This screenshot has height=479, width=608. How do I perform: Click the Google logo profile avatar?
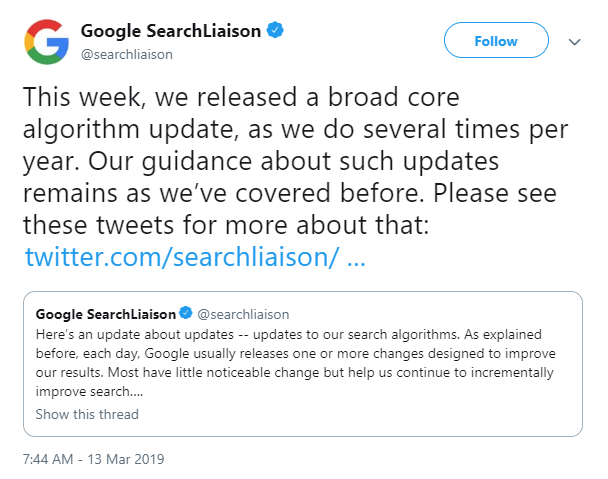click(46, 42)
